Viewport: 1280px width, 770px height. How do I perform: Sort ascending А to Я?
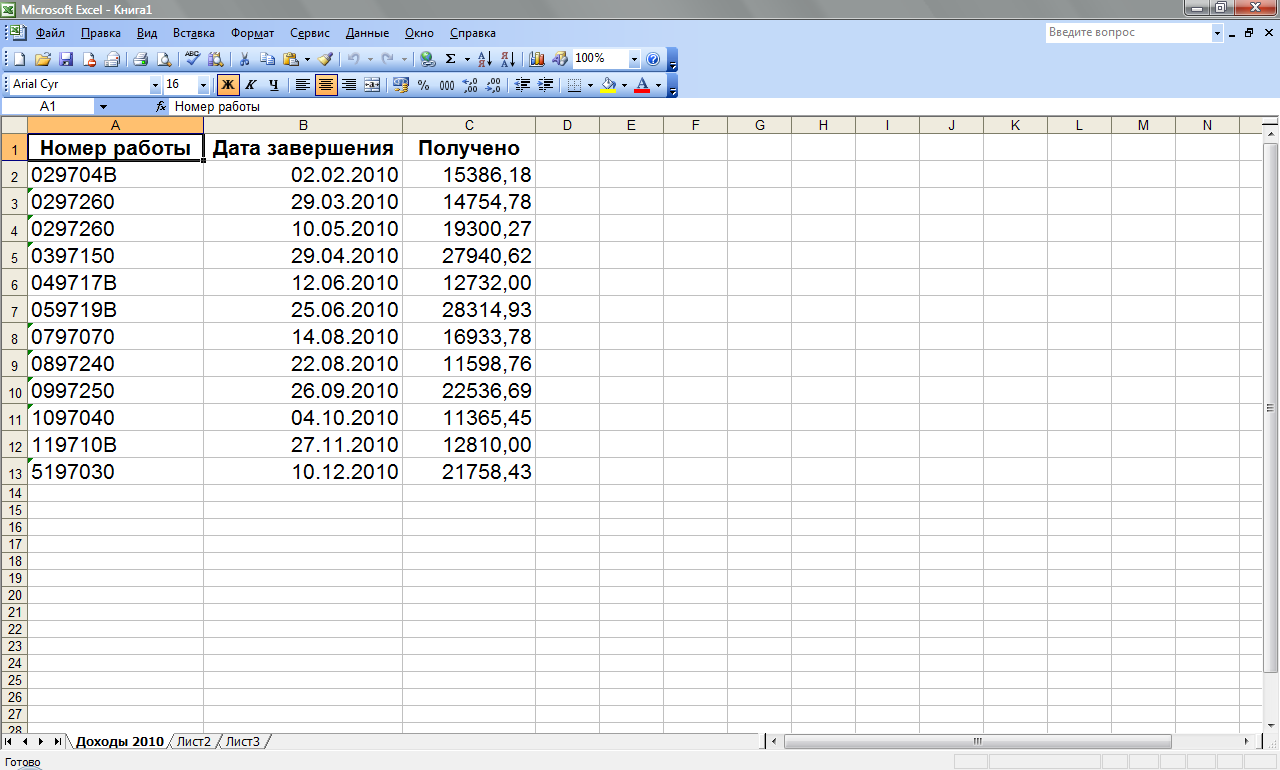click(485, 59)
